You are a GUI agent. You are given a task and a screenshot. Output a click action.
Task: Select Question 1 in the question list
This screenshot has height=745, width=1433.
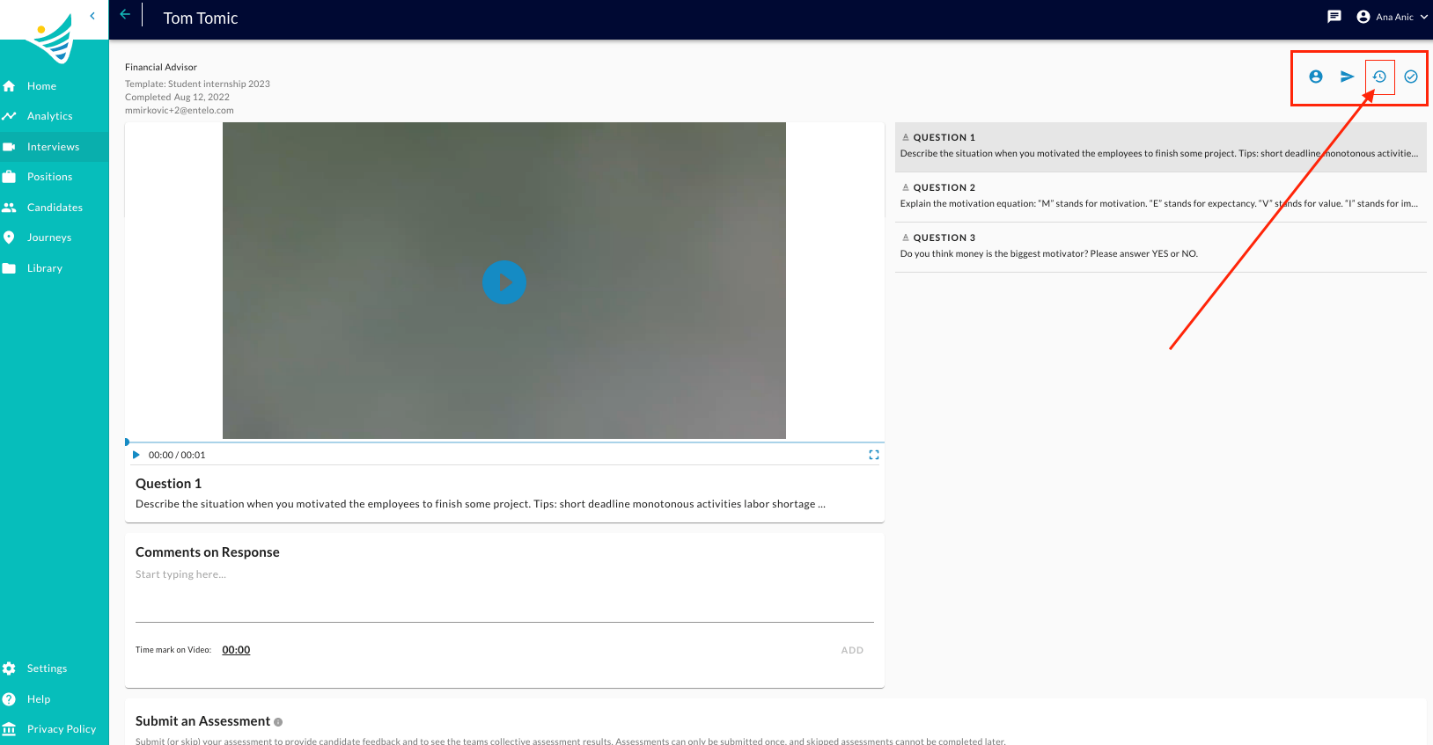coord(1161,147)
